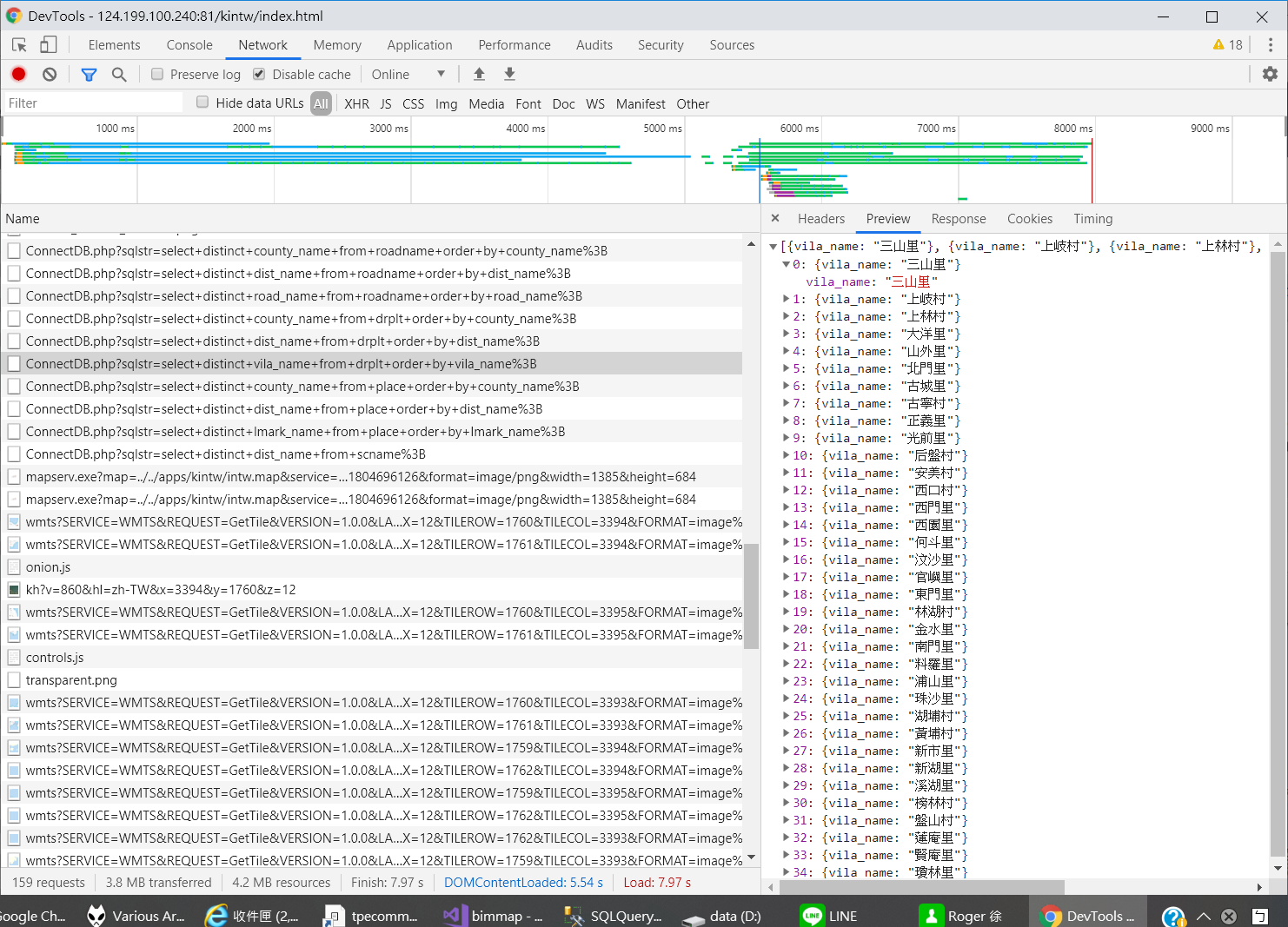Expand item 30 榜林村
The width and height of the screenshot is (1288, 927).
786,803
